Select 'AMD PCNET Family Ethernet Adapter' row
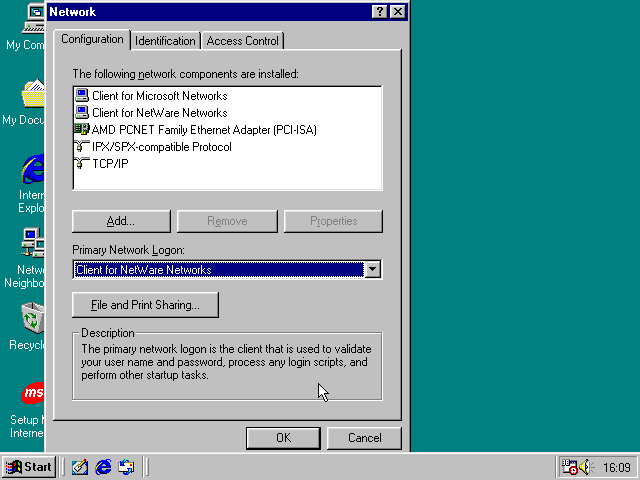This screenshot has width=640, height=480. click(x=204, y=130)
